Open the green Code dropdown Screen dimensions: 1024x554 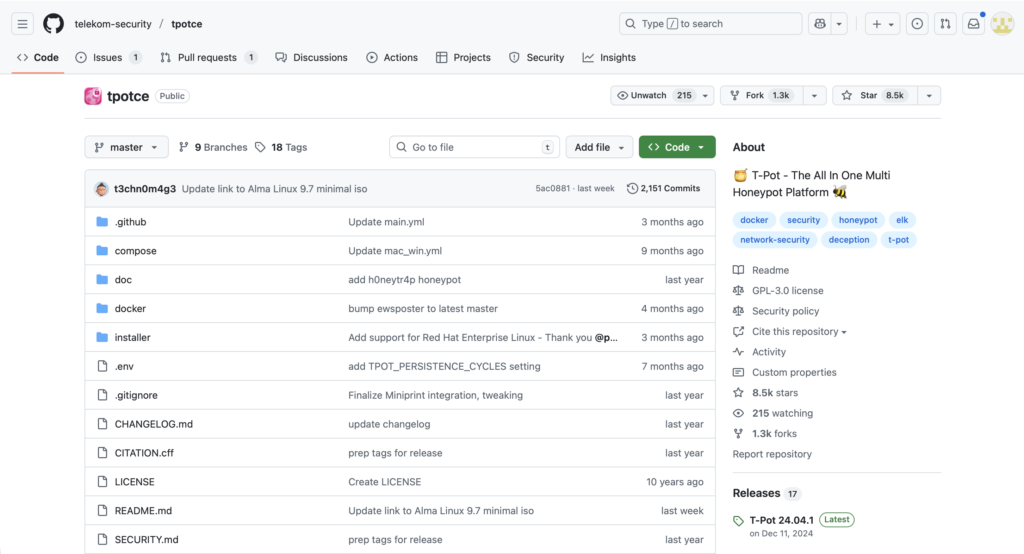(x=677, y=147)
